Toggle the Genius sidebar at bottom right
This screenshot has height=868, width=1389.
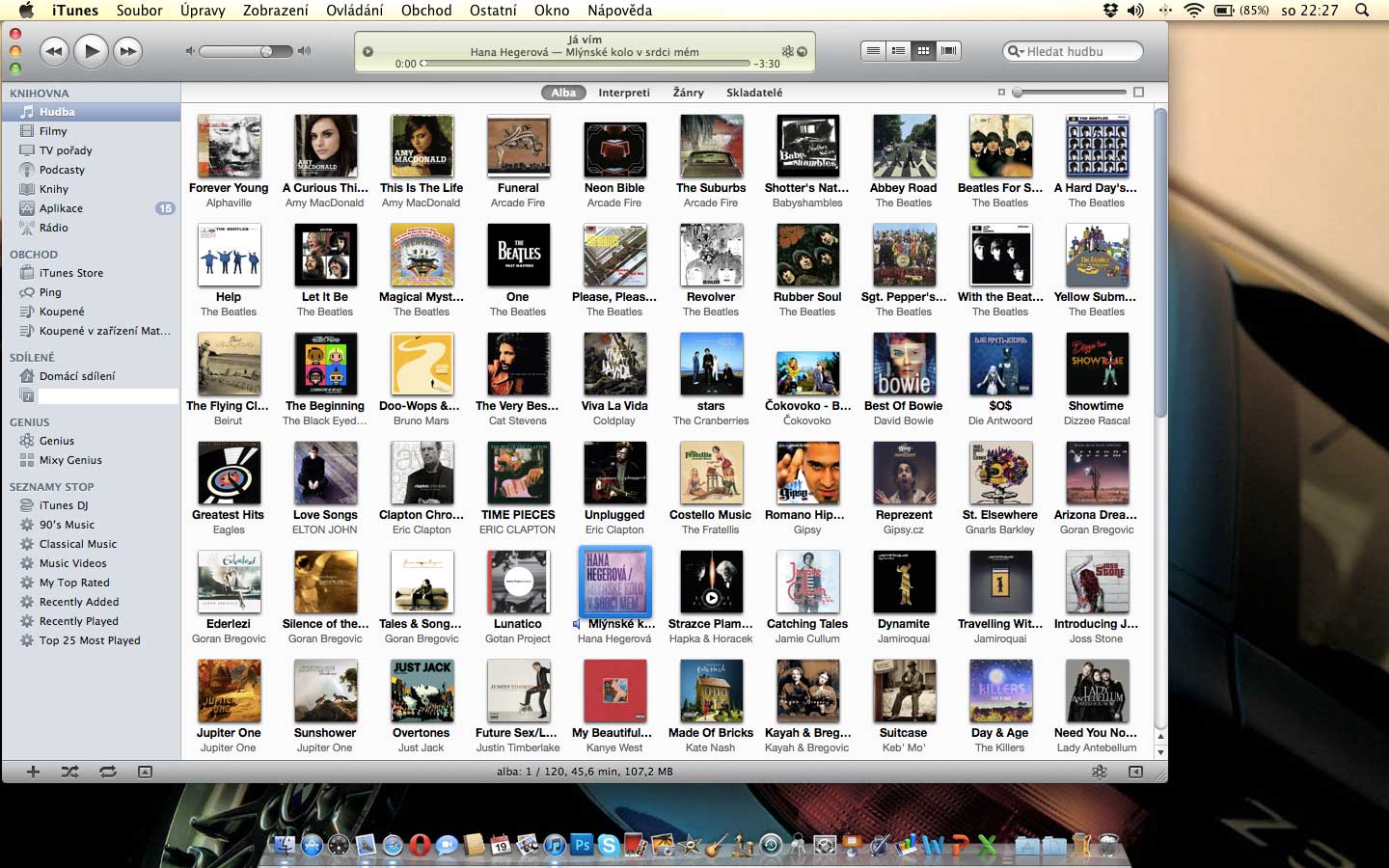coord(1135,772)
